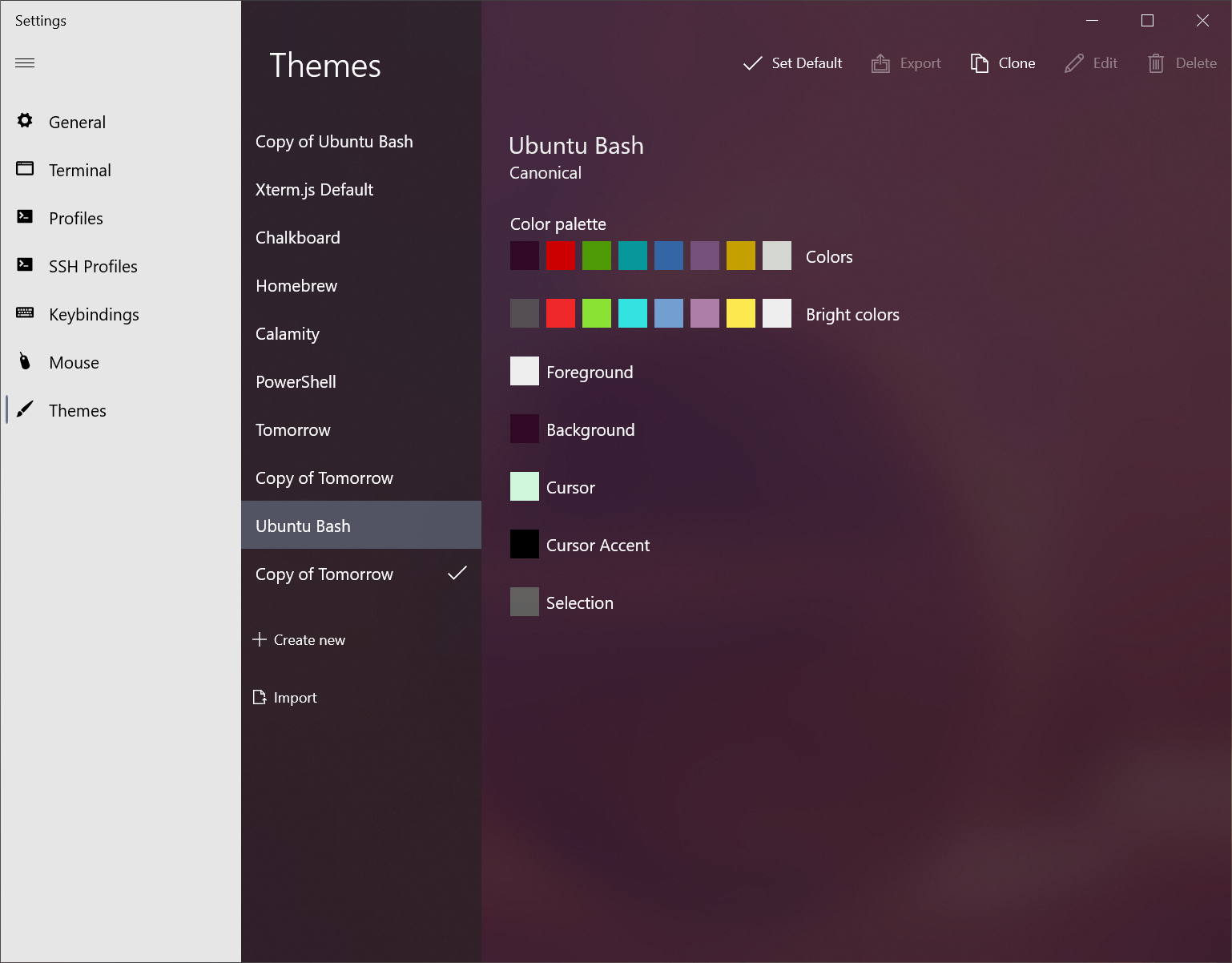
Task: Open the Profiles settings section
Action: tap(76, 218)
